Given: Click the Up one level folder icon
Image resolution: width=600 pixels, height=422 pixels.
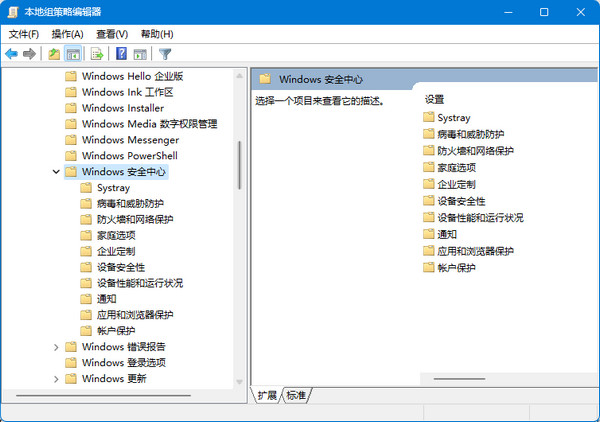Looking at the screenshot, I should point(54,54).
